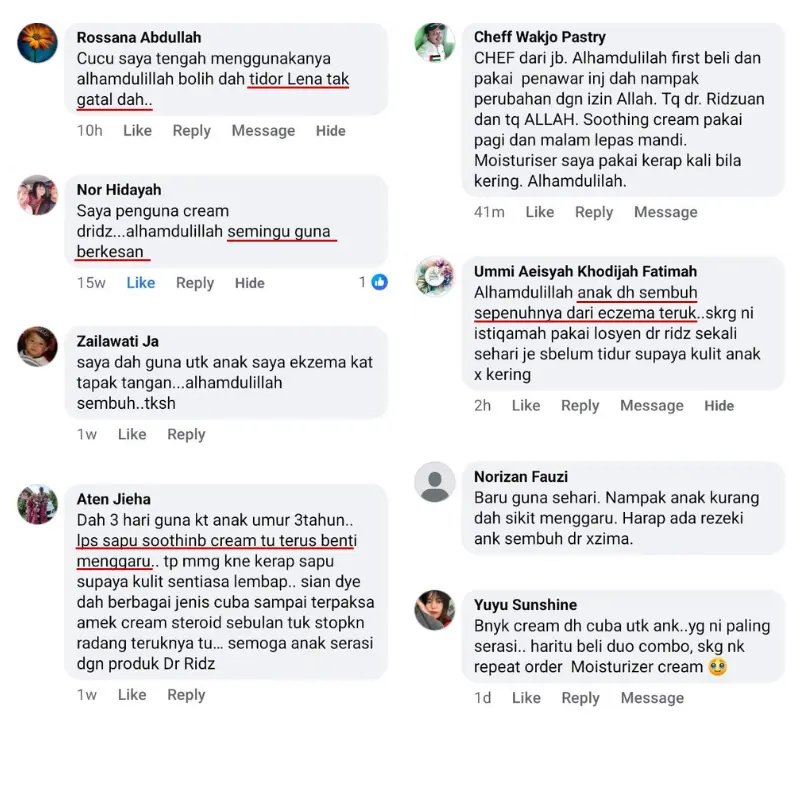Screen dimensions: 800x800
Task: Open Yuyu Sunshine's profile picture
Action: click(435, 610)
